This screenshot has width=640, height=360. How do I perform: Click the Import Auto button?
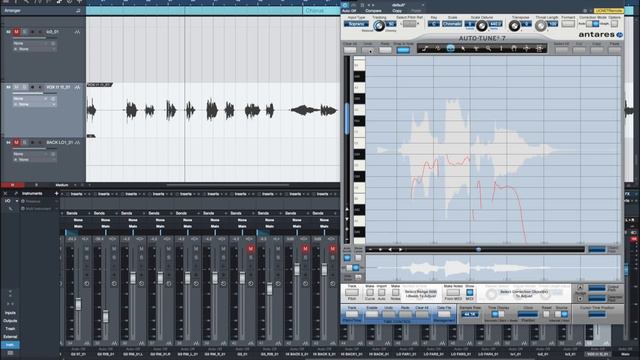(x=382, y=293)
